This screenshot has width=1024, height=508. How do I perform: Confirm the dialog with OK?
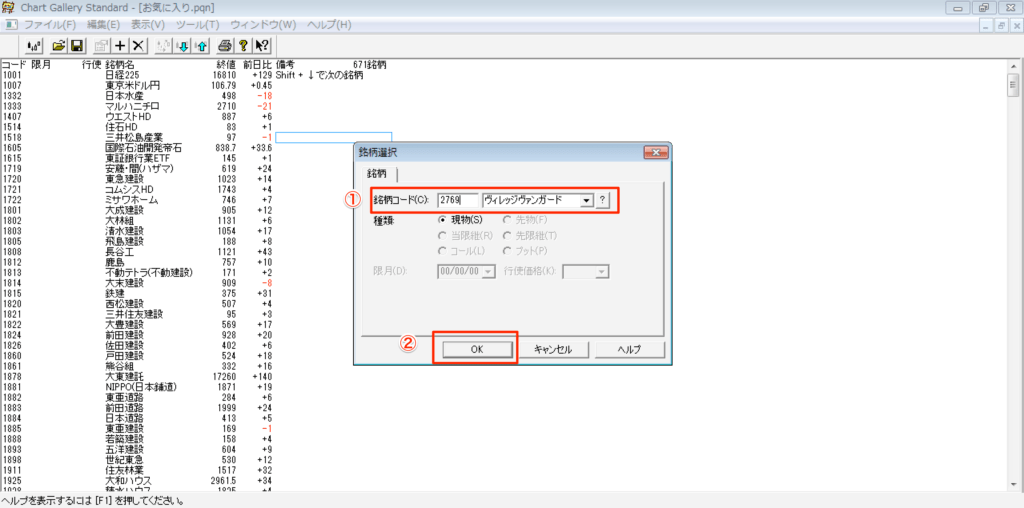477,349
